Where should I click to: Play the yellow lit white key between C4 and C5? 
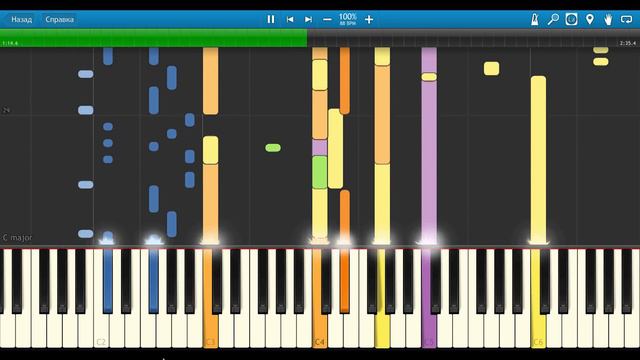[x=382, y=331]
